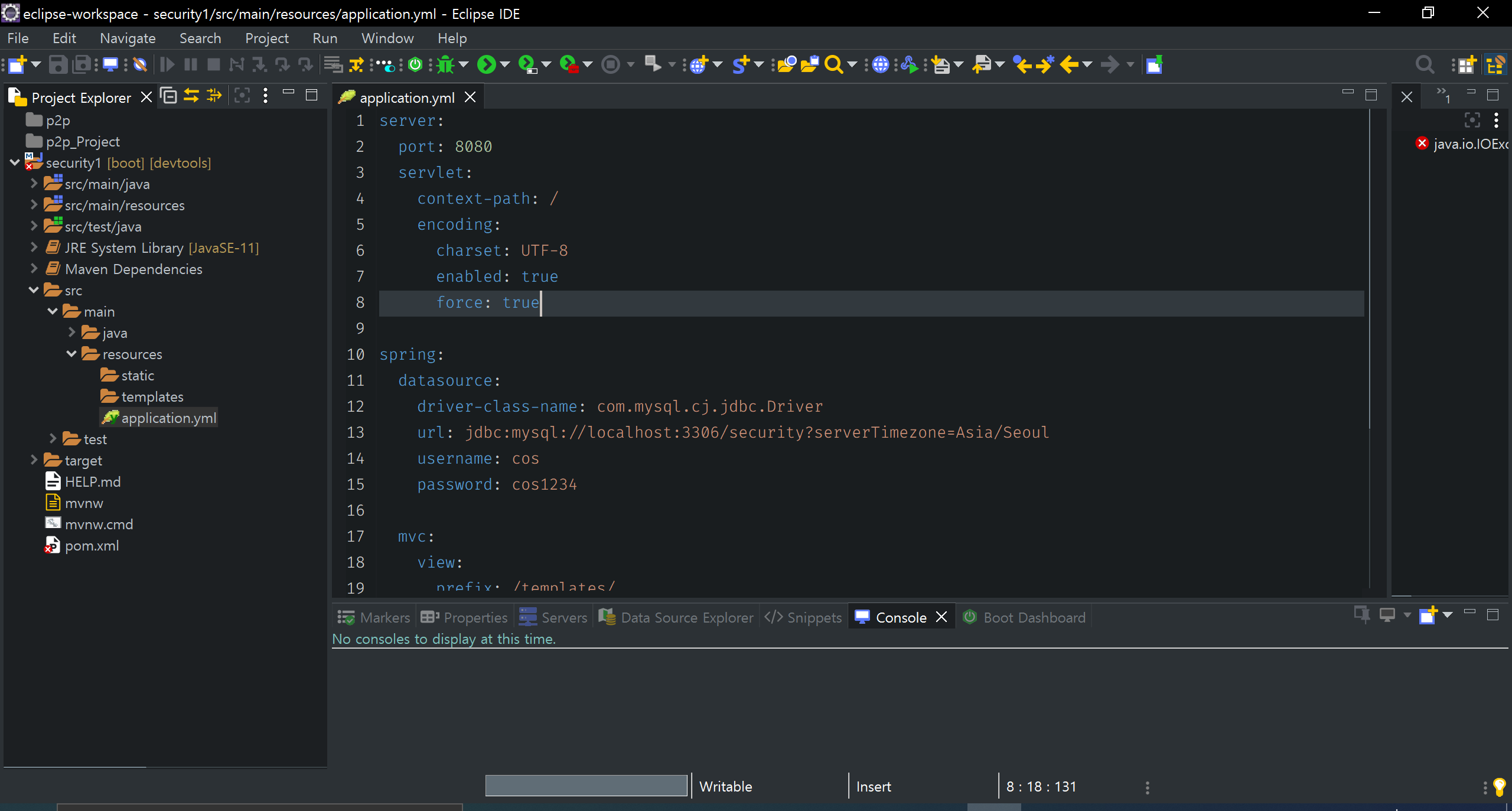Click the yellow magnifier Search toolbar icon
1512x811 pixels.
833,64
